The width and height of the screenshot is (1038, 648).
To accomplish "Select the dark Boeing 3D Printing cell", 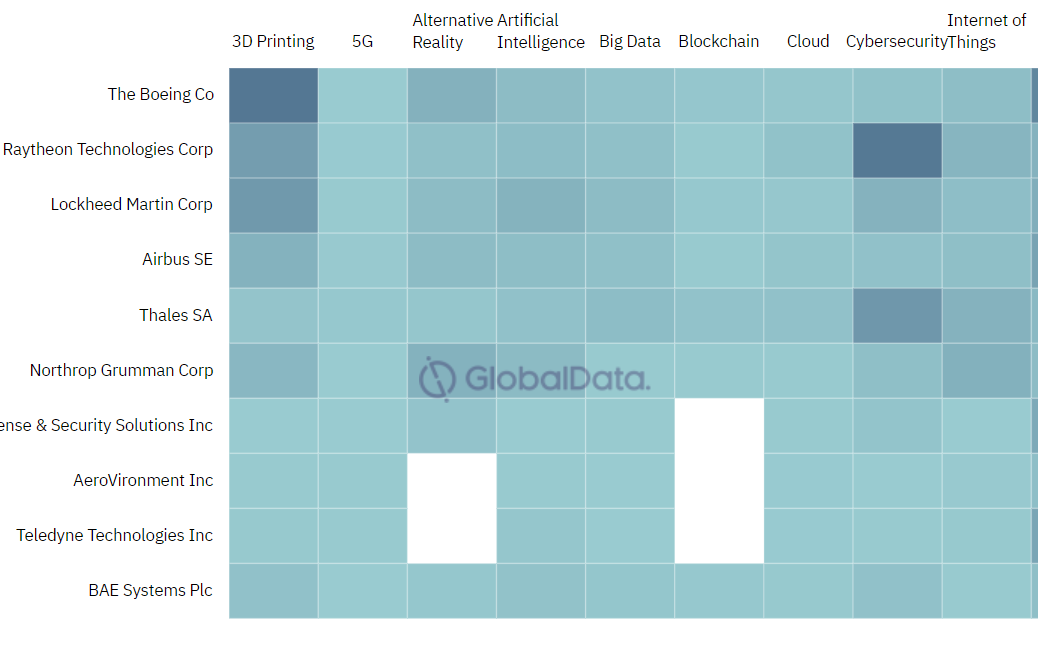I will click(x=273, y=95).
